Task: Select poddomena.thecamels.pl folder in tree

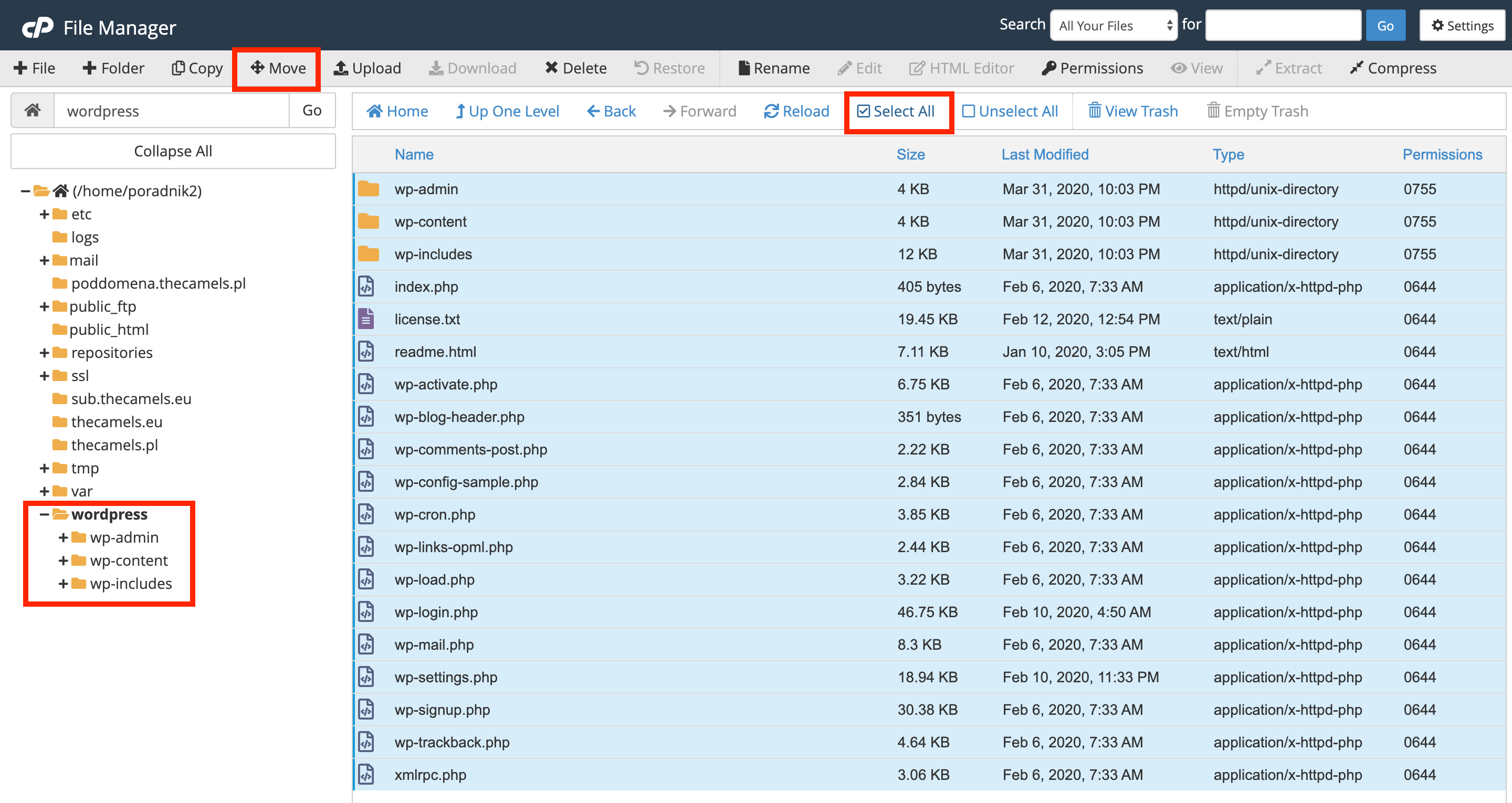Action: click(159, 283)
